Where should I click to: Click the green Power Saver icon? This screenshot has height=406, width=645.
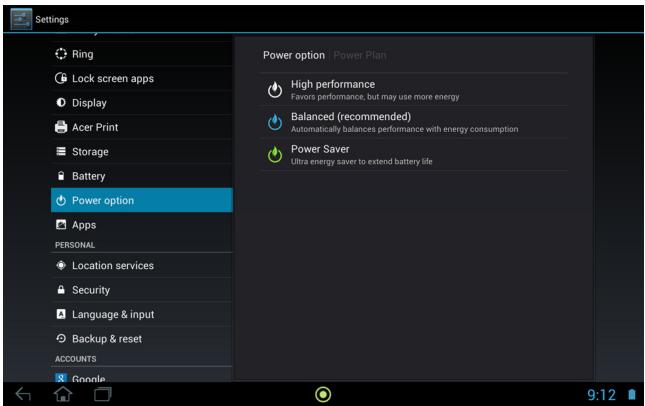pyautogui.click(x=275, y=154)
